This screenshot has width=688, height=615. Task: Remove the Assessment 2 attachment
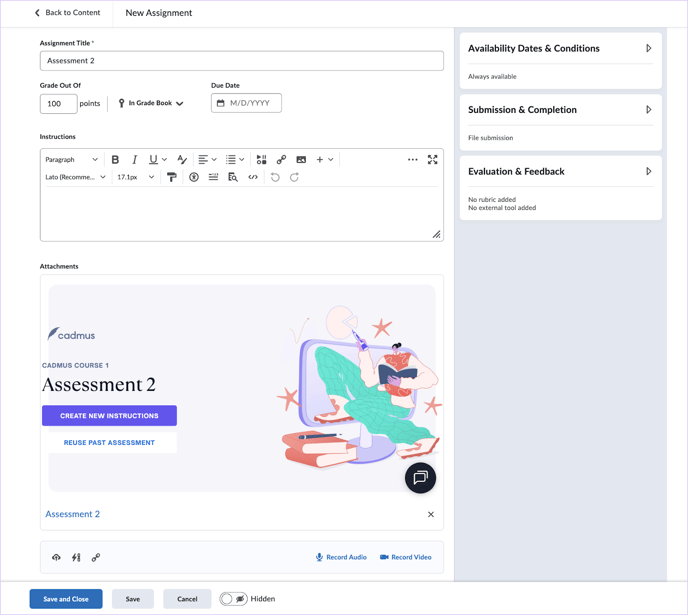tap(431, 514)
